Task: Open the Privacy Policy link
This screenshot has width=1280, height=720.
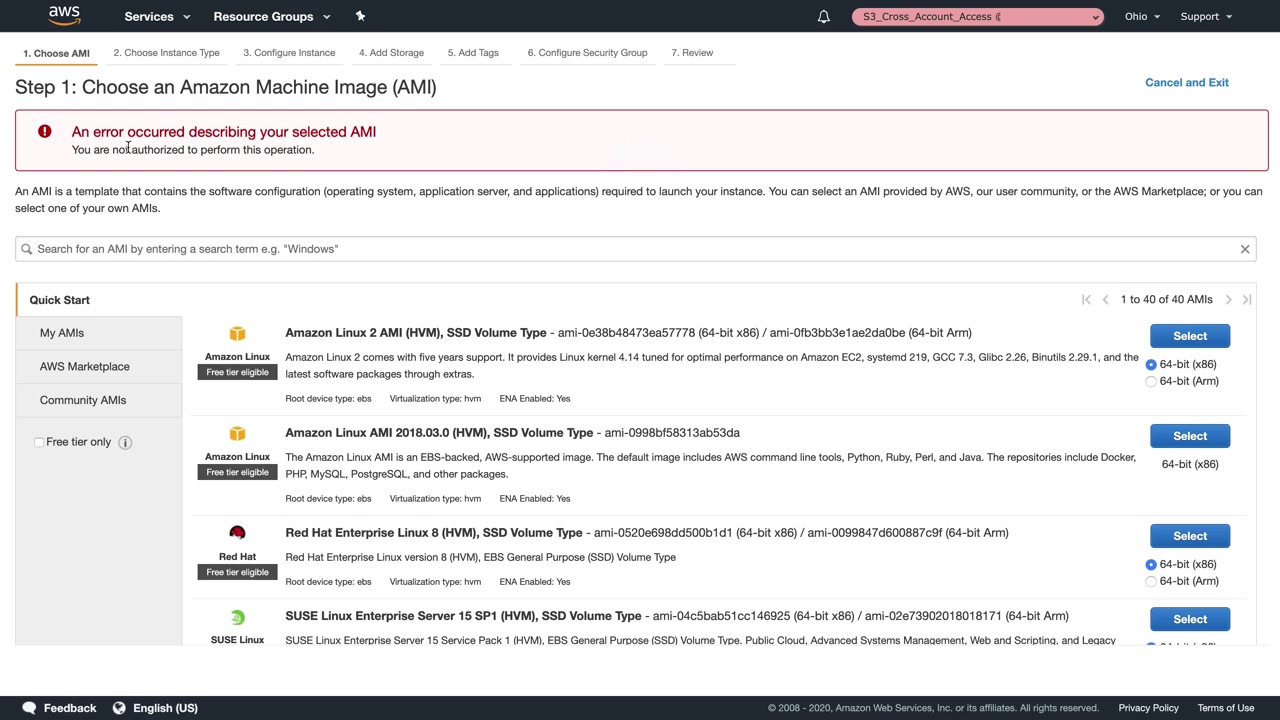Action: coord(1148,708)
